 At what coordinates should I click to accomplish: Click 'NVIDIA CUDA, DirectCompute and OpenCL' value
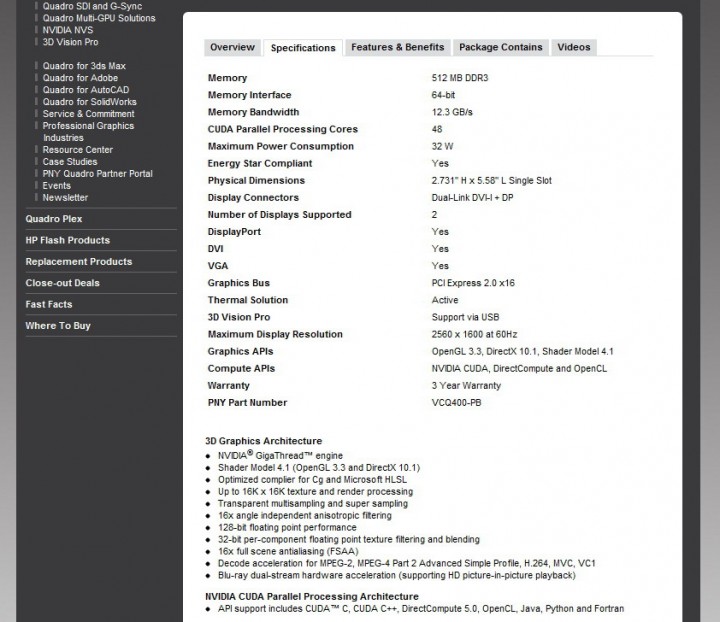tap(519, 369)
